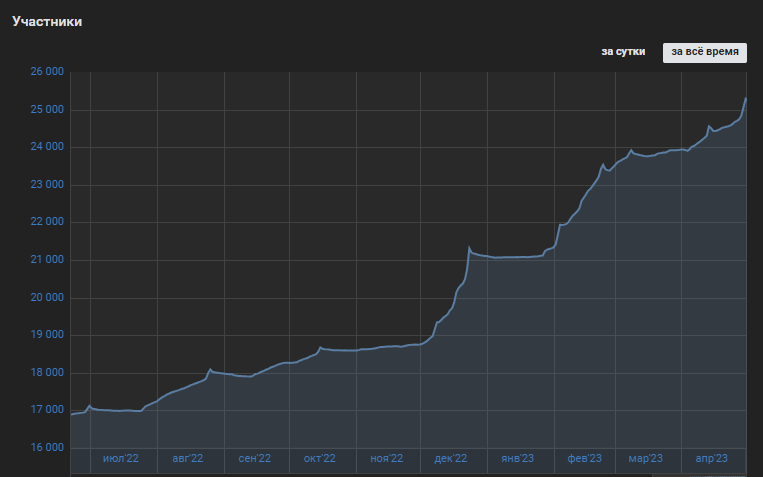Click the 19 000 y-axis label
This screenshot has height=477, width=763.
(47, 335)
